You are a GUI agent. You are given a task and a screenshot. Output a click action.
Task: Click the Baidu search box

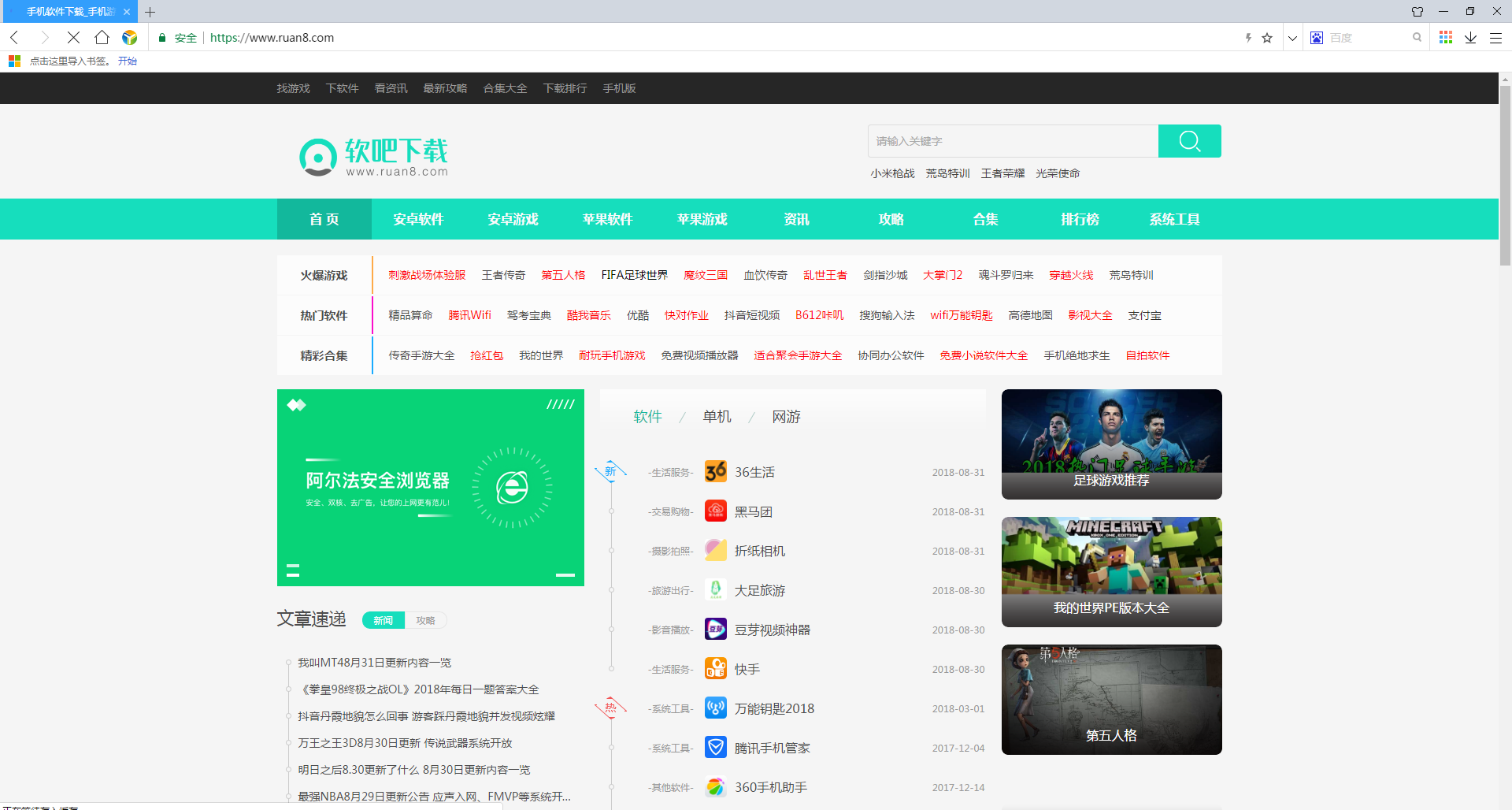(1366, 38)
